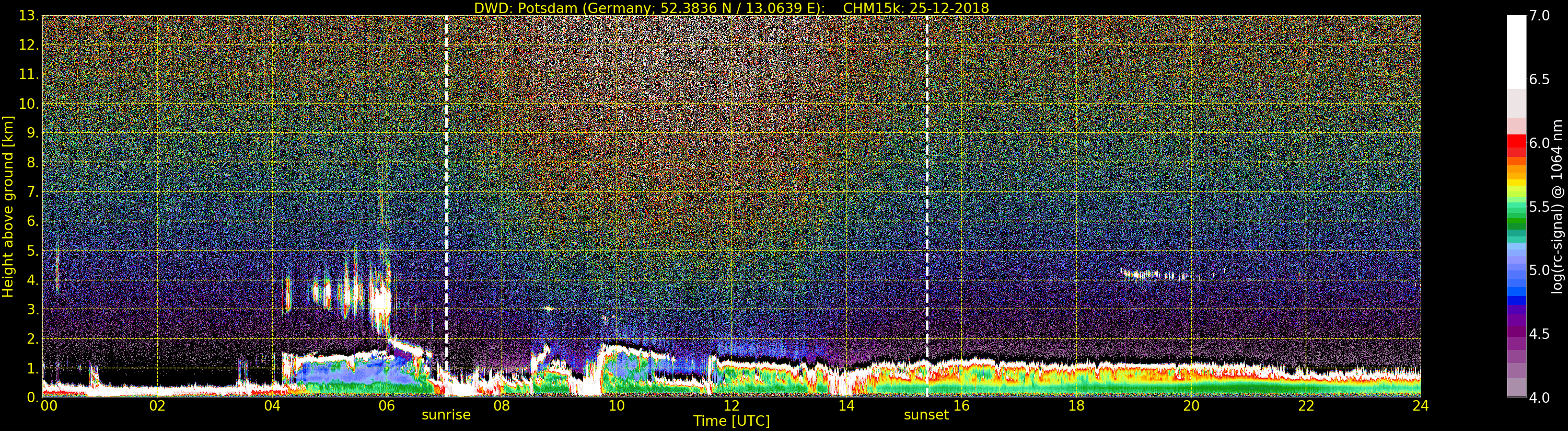The height and width of the screenshot is (431, 1568).
Task: Click the height axis tick '10.'
Action: coord(28,104)
